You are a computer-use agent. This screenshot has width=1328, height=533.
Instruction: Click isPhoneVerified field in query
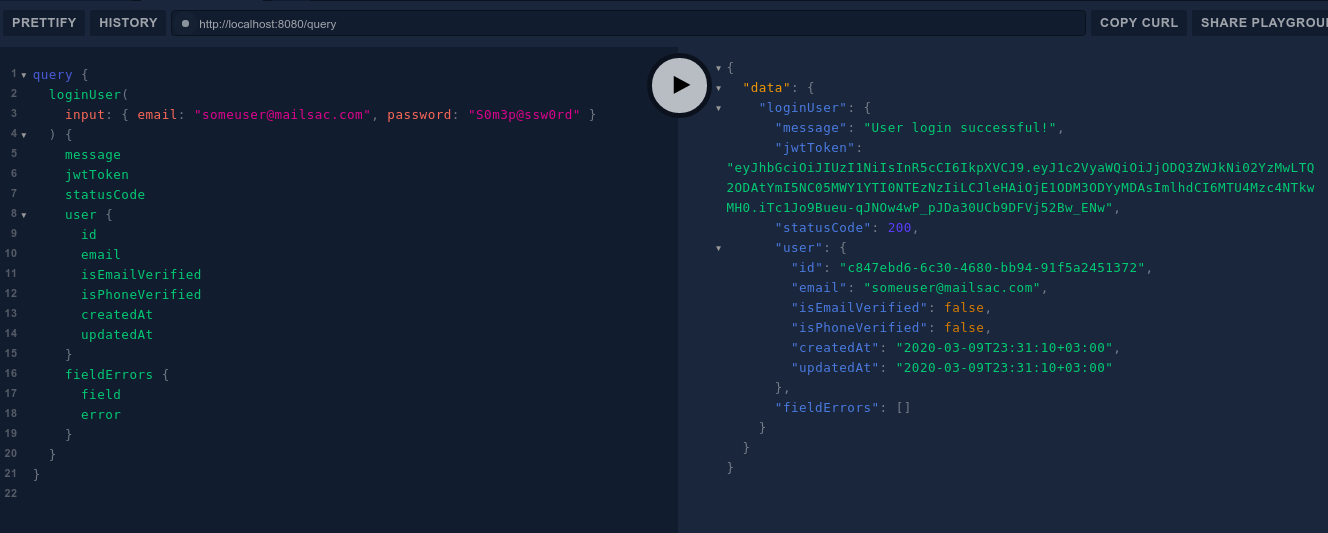[141, 295]
